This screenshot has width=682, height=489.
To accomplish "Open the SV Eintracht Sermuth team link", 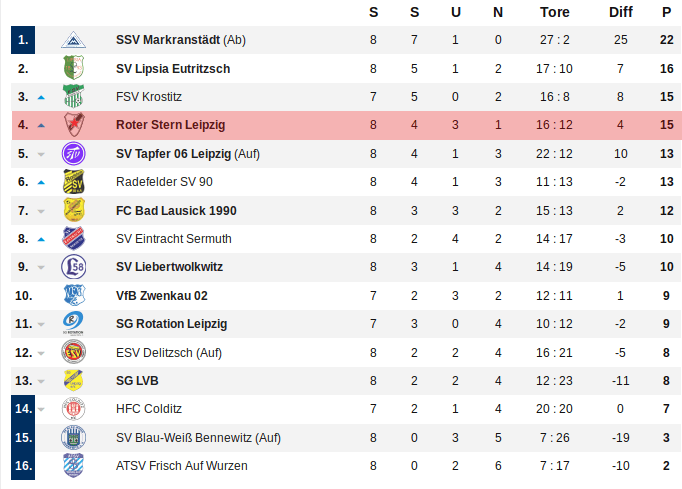I will [173, 239].
